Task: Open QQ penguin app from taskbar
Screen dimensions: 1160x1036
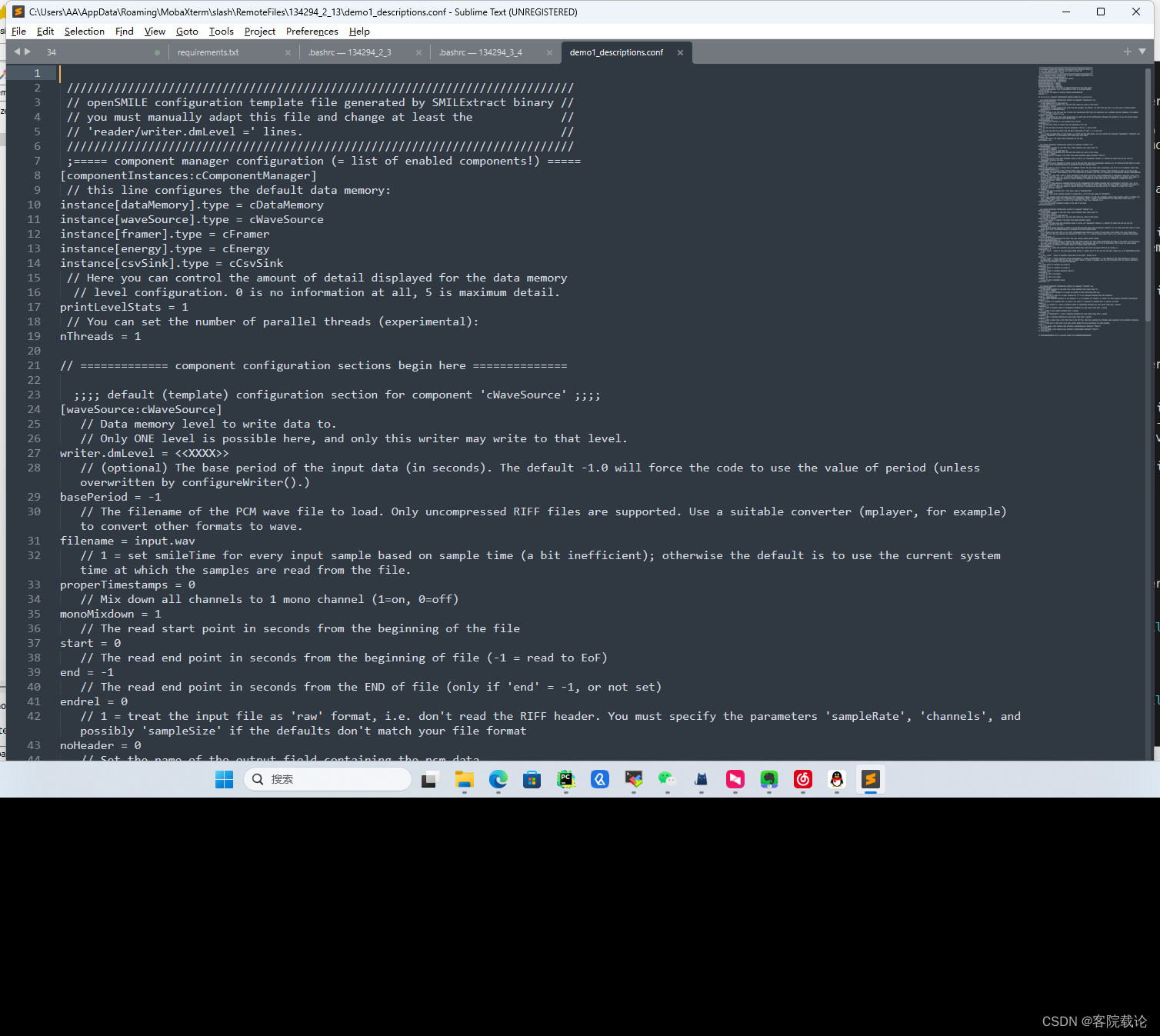Action: (837, 779)
